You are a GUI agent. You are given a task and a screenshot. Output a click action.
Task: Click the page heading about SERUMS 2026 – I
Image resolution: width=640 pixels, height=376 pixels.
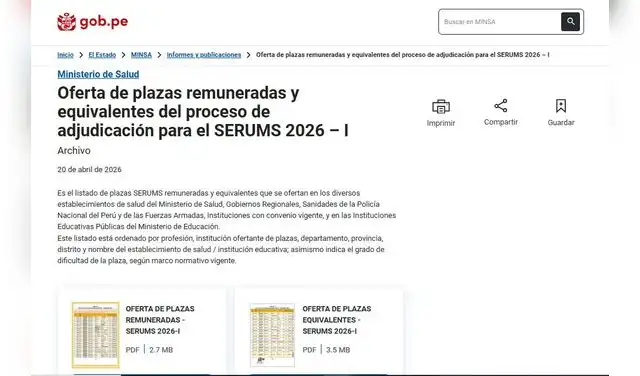tap(203, 112)
